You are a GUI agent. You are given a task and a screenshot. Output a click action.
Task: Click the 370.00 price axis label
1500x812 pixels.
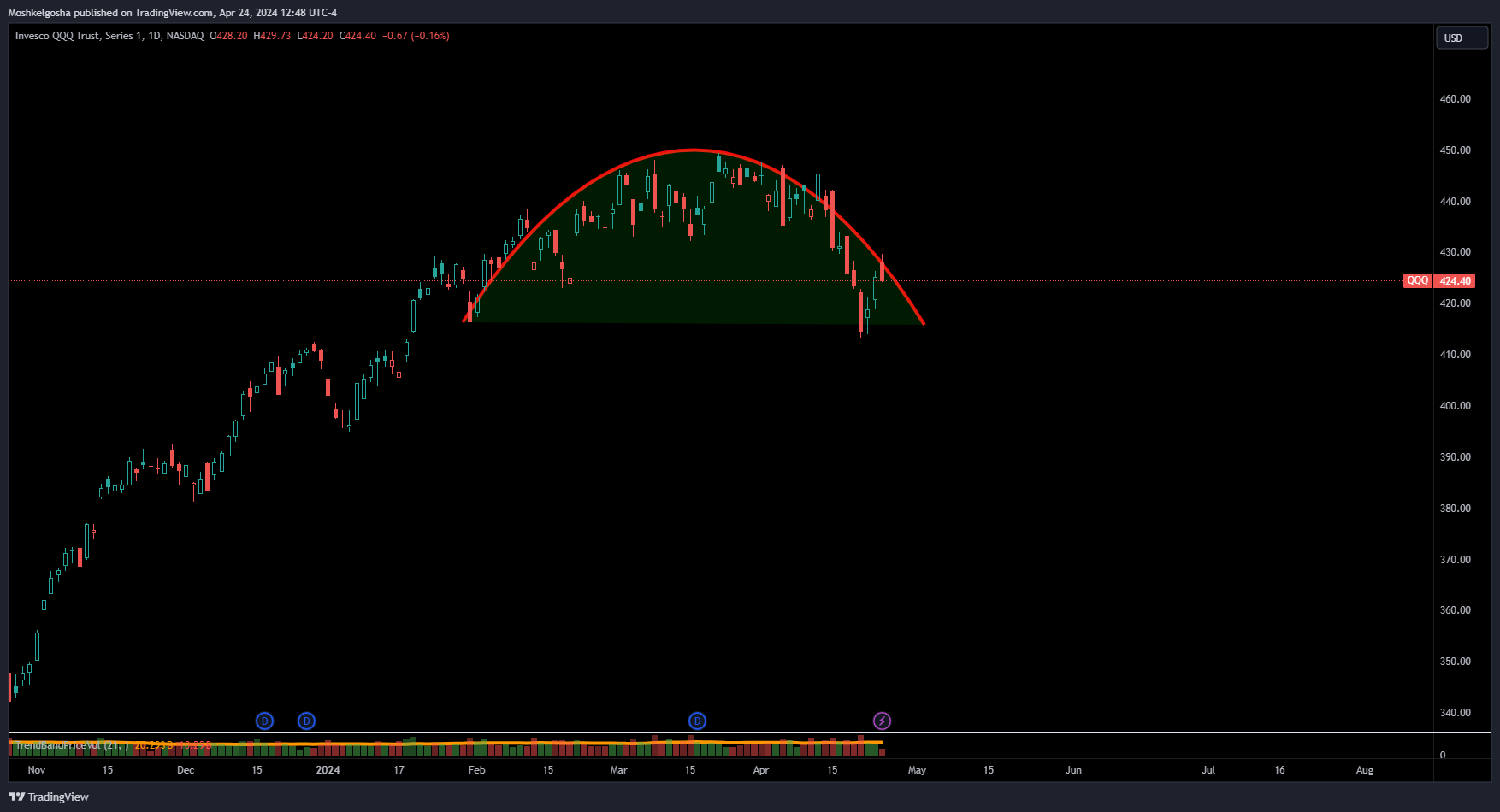(x=1455, y=560)
